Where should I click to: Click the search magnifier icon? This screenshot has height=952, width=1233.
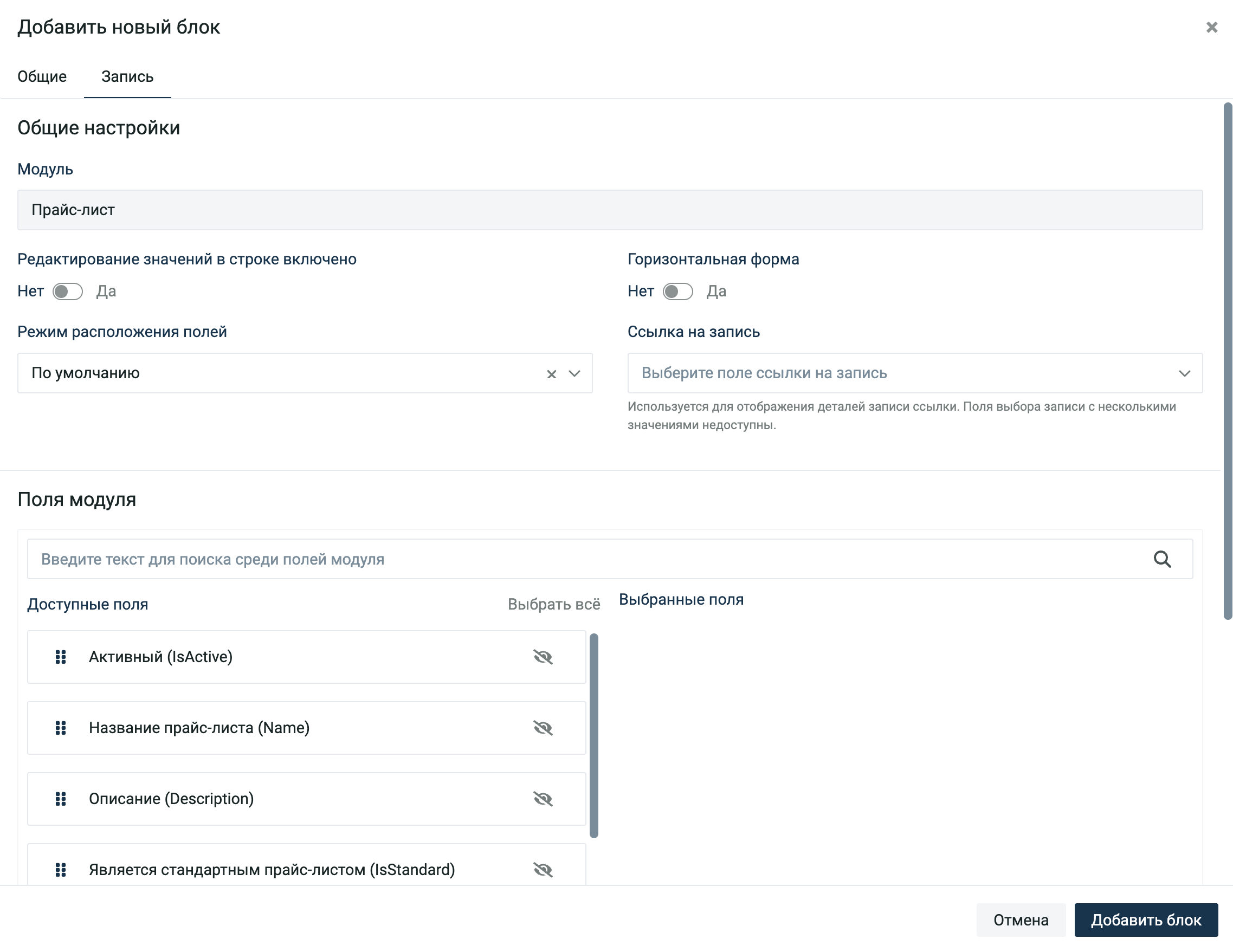[x=1162, y=559]
